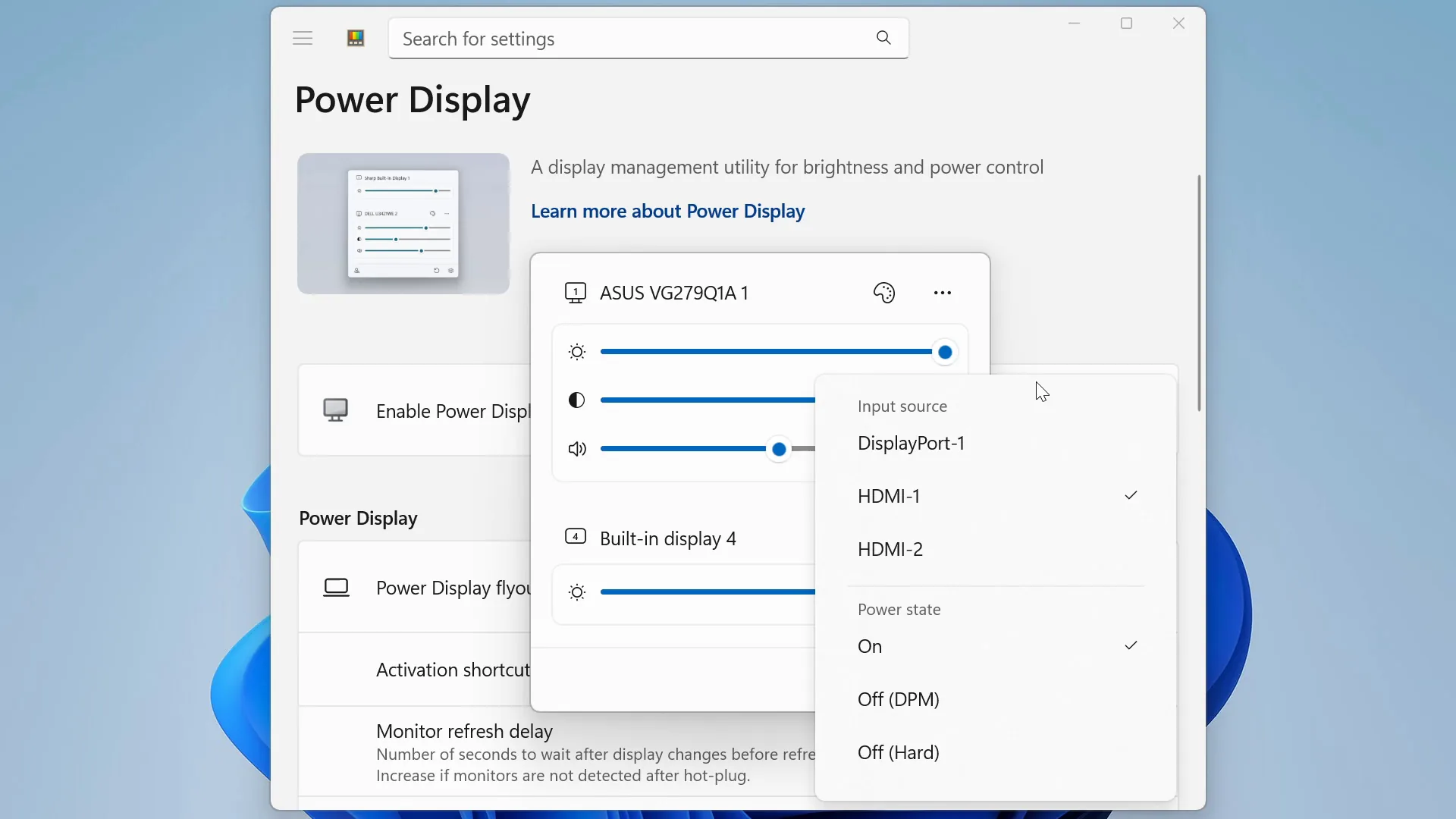Click the Built-in display brightness sun icon
1456x819 pixels.
coord(577,592)
